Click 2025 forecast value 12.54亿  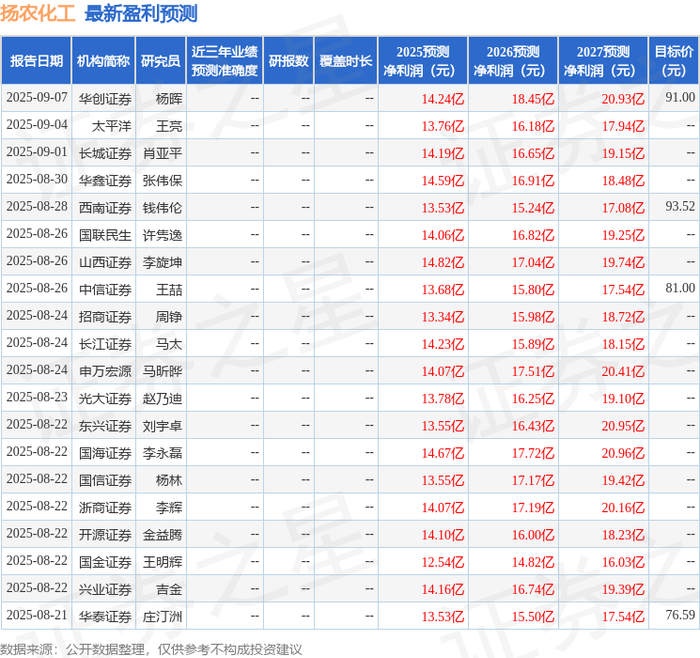coord(443,562)
